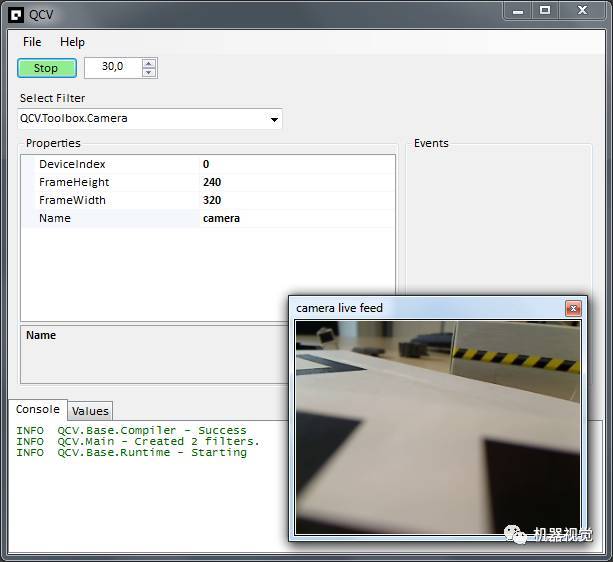
Task: Click the QCV application icon in title bar
Action: click(15, 12)
